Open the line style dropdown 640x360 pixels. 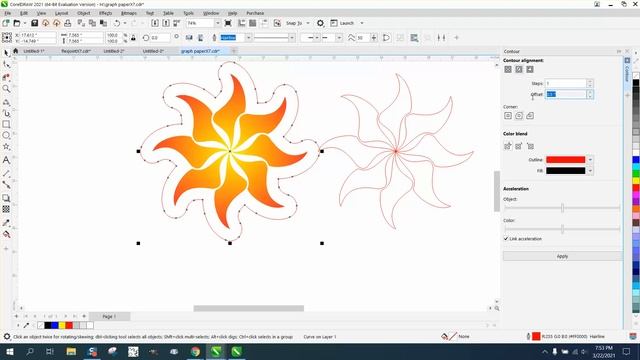pos(292,38)
